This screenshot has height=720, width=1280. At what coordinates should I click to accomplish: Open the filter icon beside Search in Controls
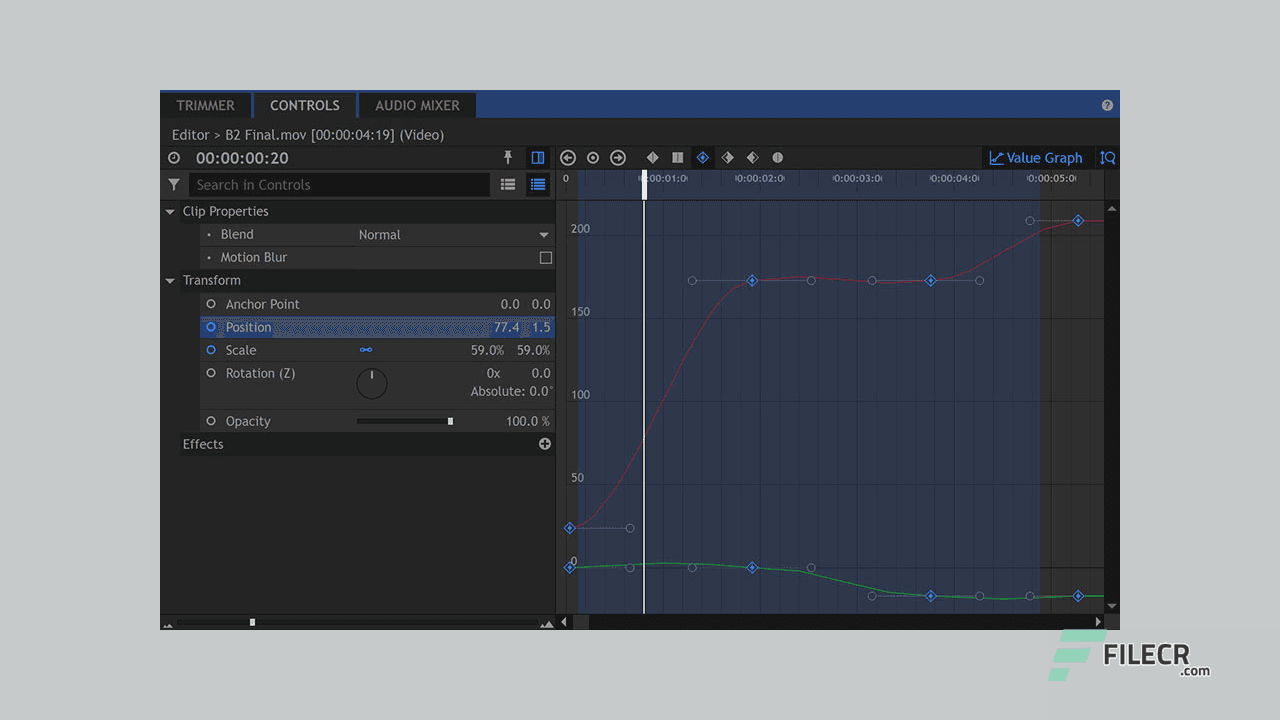[174, 184]
